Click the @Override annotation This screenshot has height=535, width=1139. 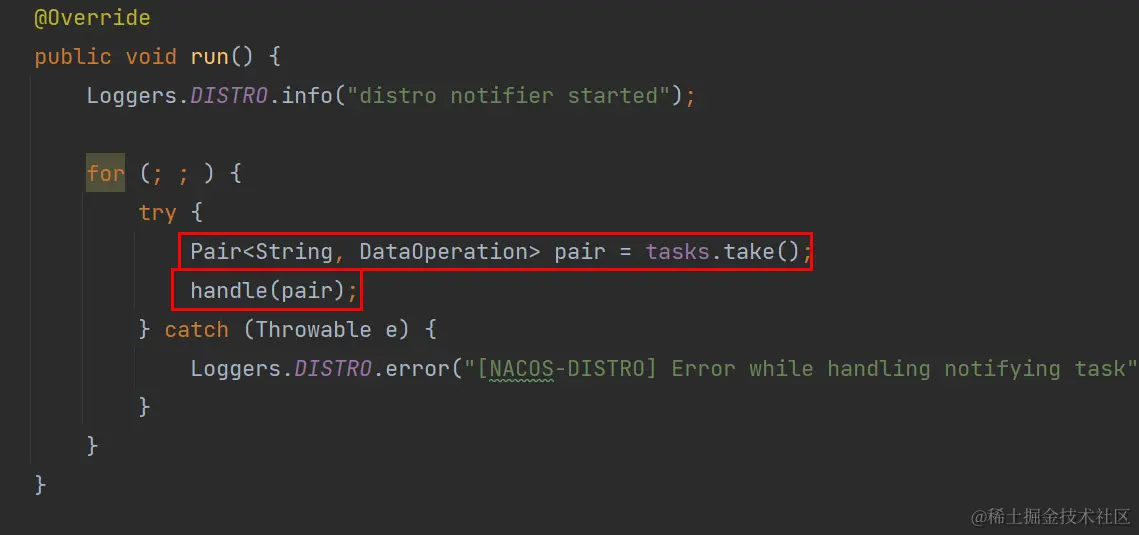92,18
